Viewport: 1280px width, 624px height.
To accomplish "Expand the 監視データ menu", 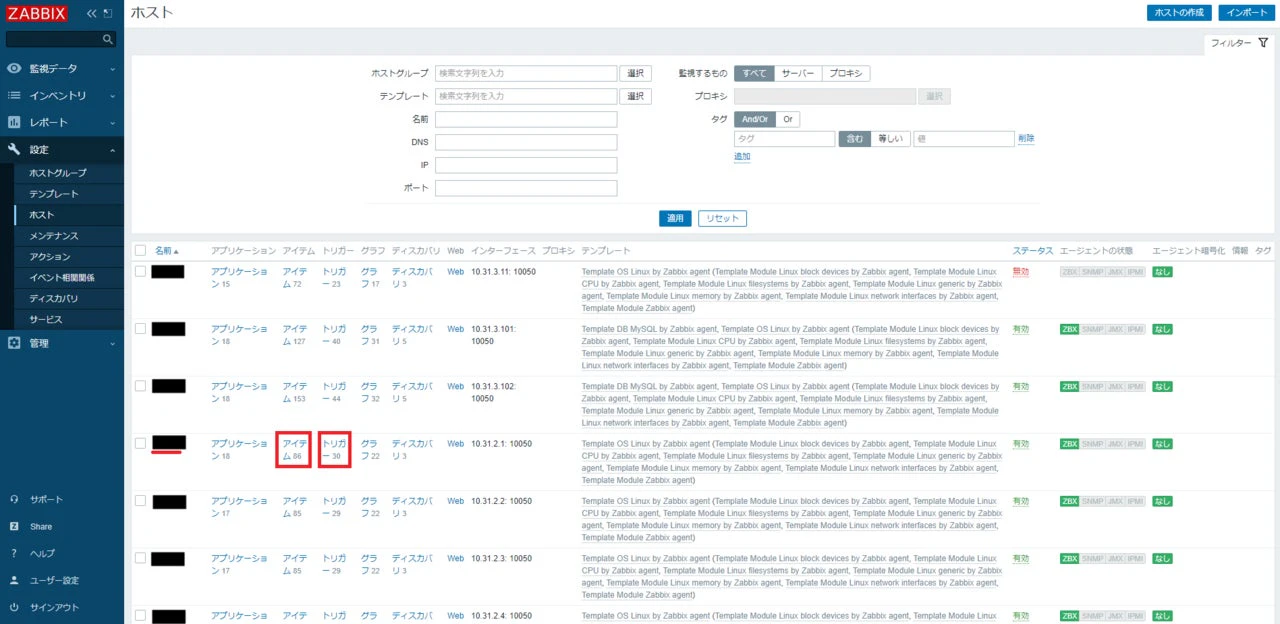I will tap(62, 69).
